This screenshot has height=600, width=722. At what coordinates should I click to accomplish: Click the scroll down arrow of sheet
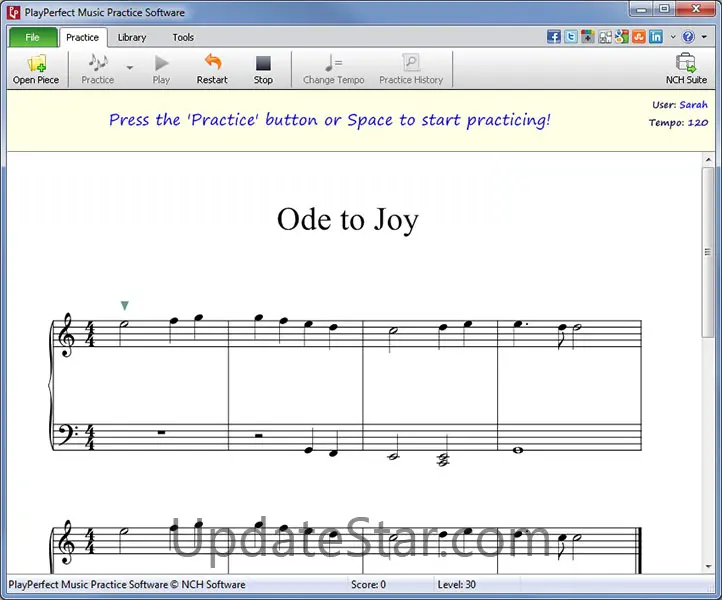pyautogui.click(x=708, y=566)
